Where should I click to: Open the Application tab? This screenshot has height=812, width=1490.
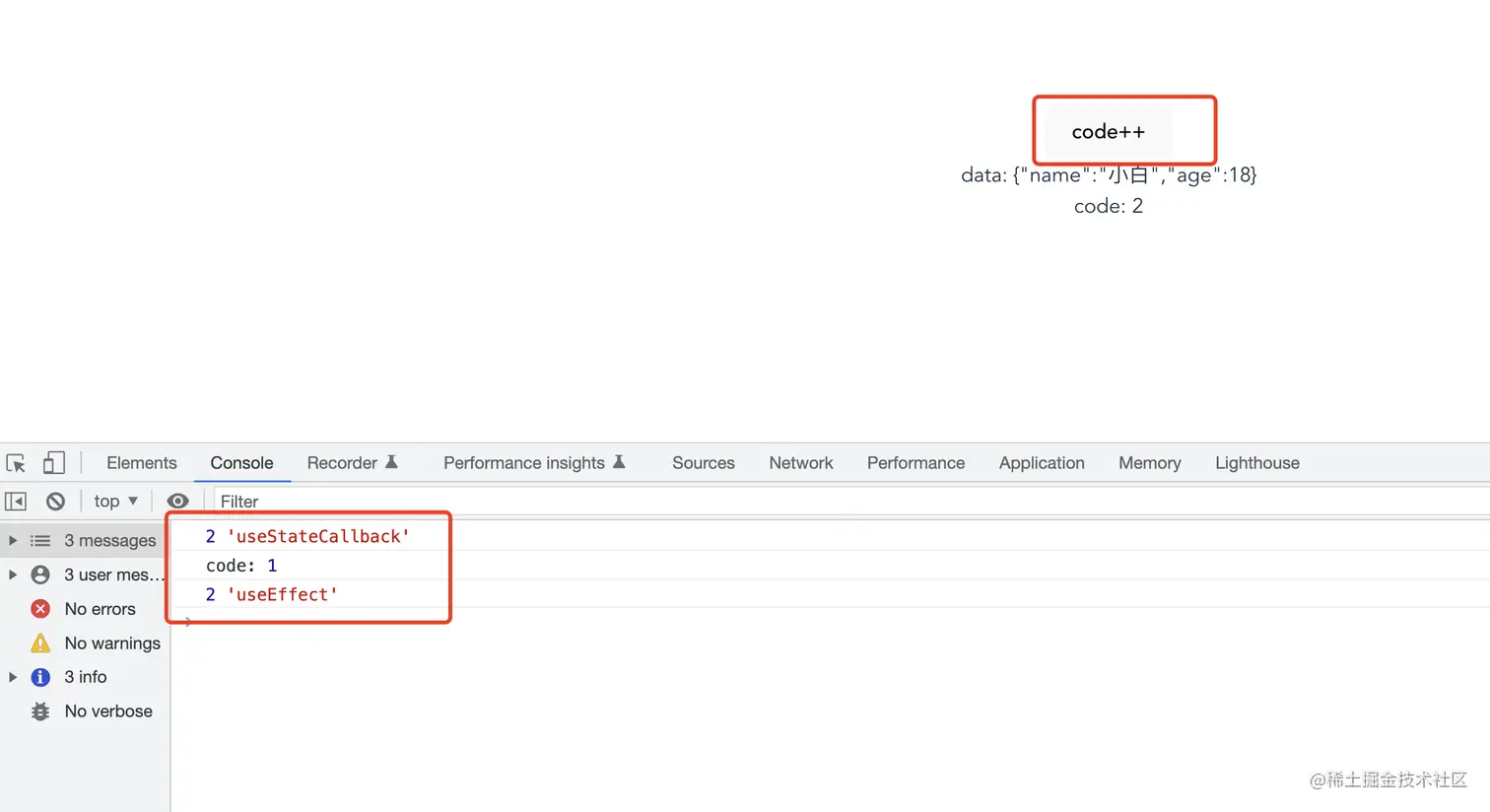click(1042, 463)
